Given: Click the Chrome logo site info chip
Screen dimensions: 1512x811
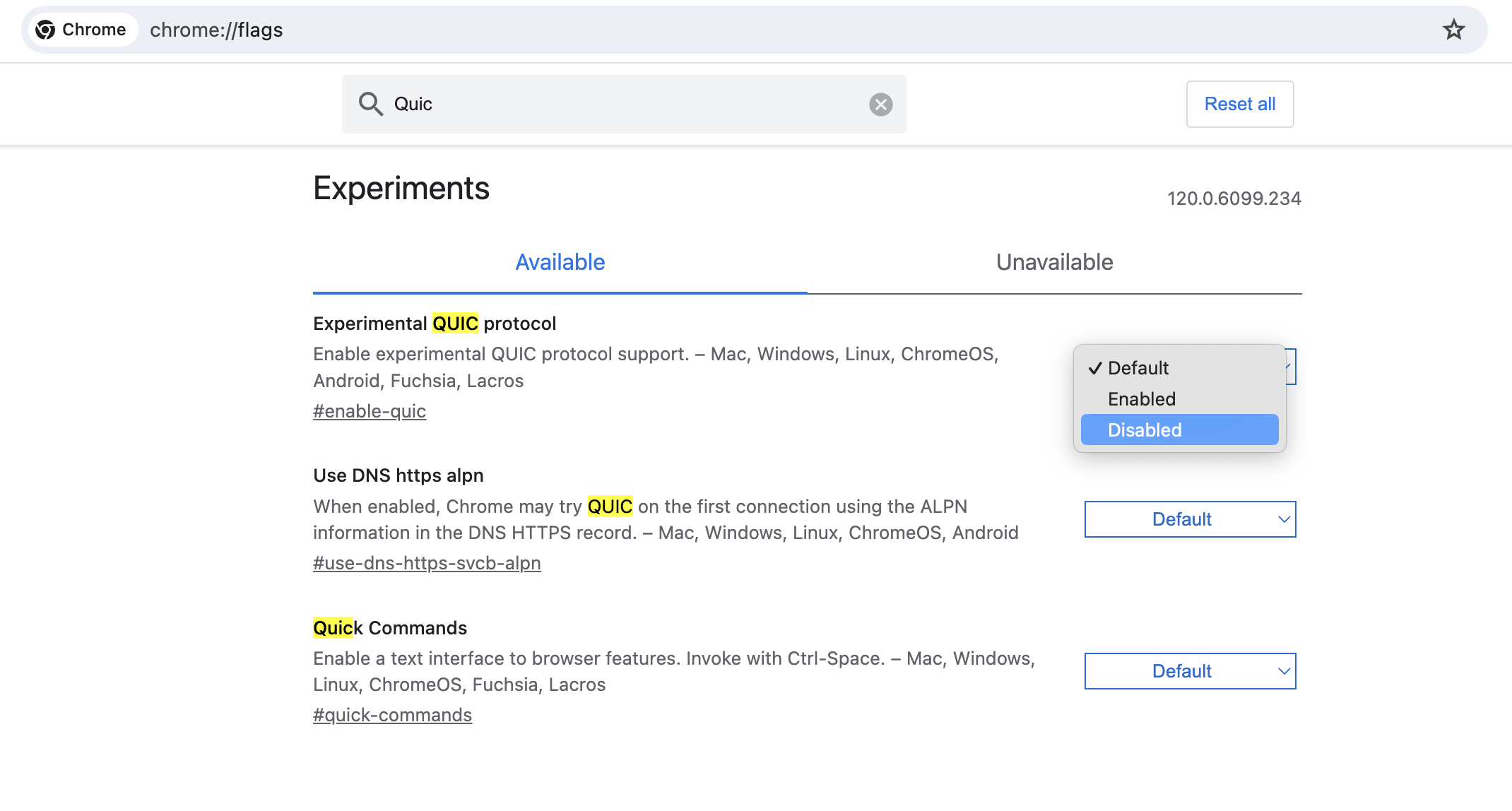Looking at the screenshot, I should 82,30.
